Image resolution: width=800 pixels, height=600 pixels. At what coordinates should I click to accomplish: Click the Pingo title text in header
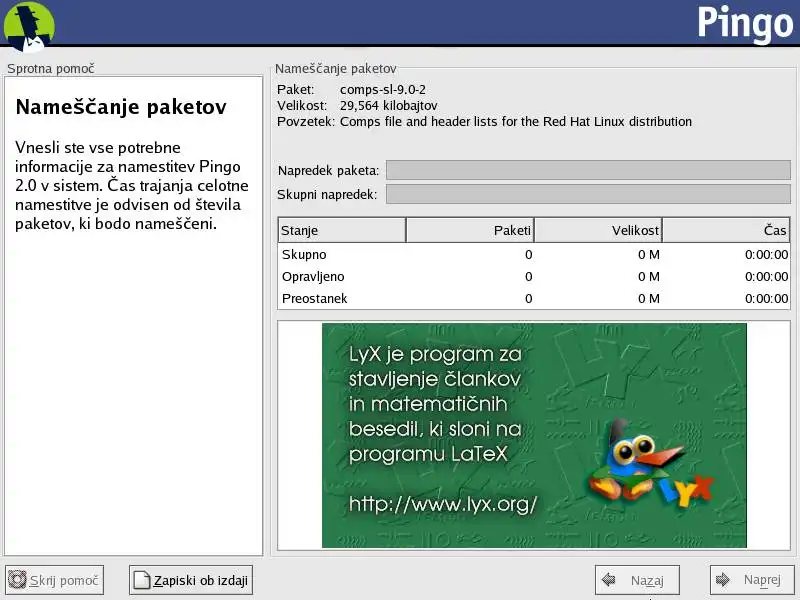(745, 23)
